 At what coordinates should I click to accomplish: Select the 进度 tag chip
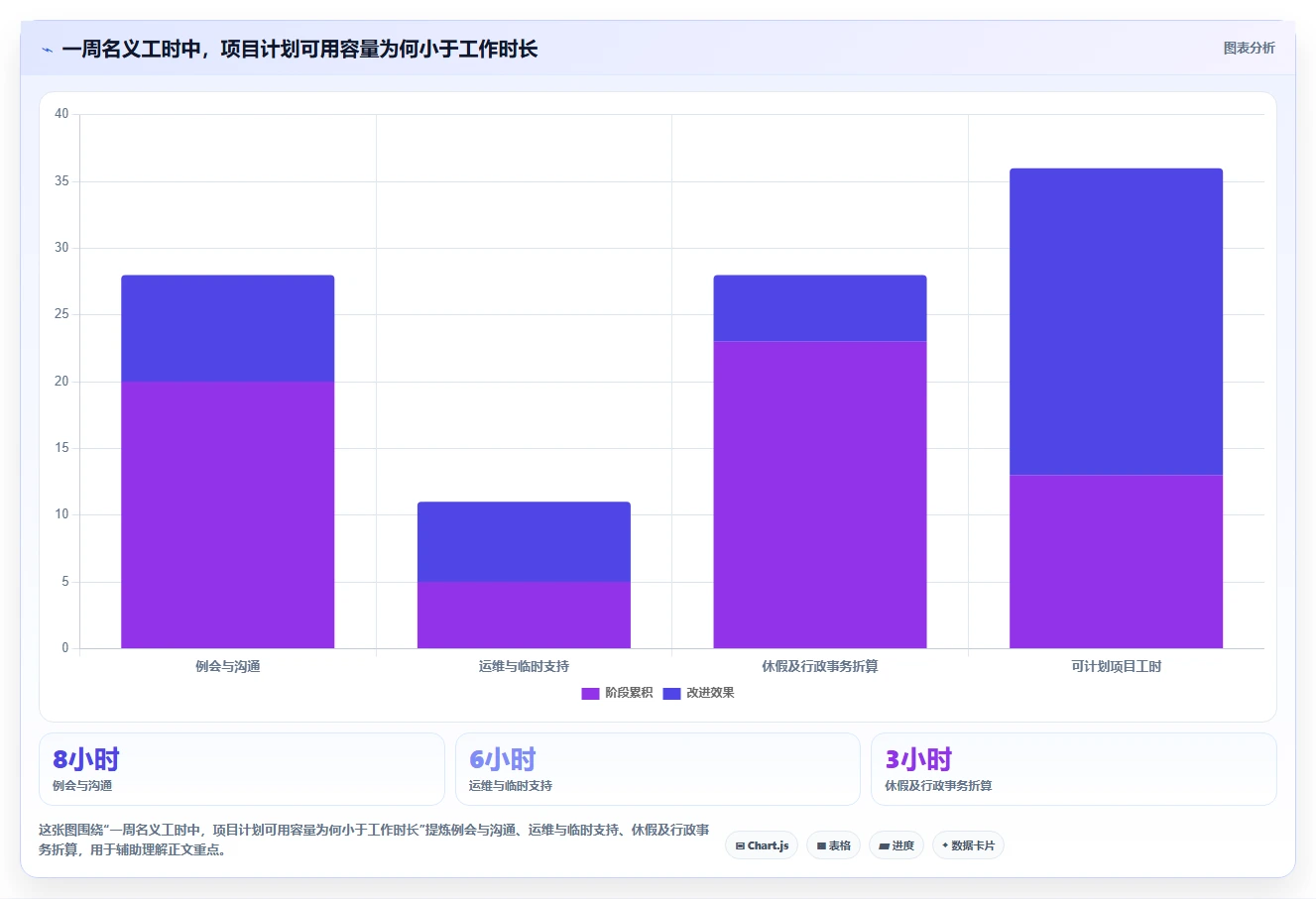[897, 845]
